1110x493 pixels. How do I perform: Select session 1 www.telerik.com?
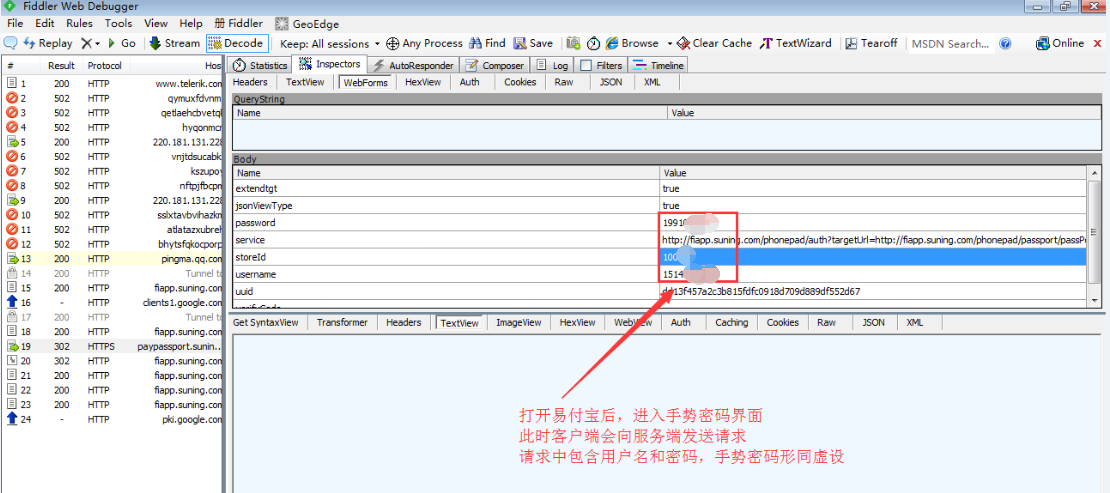113,83
